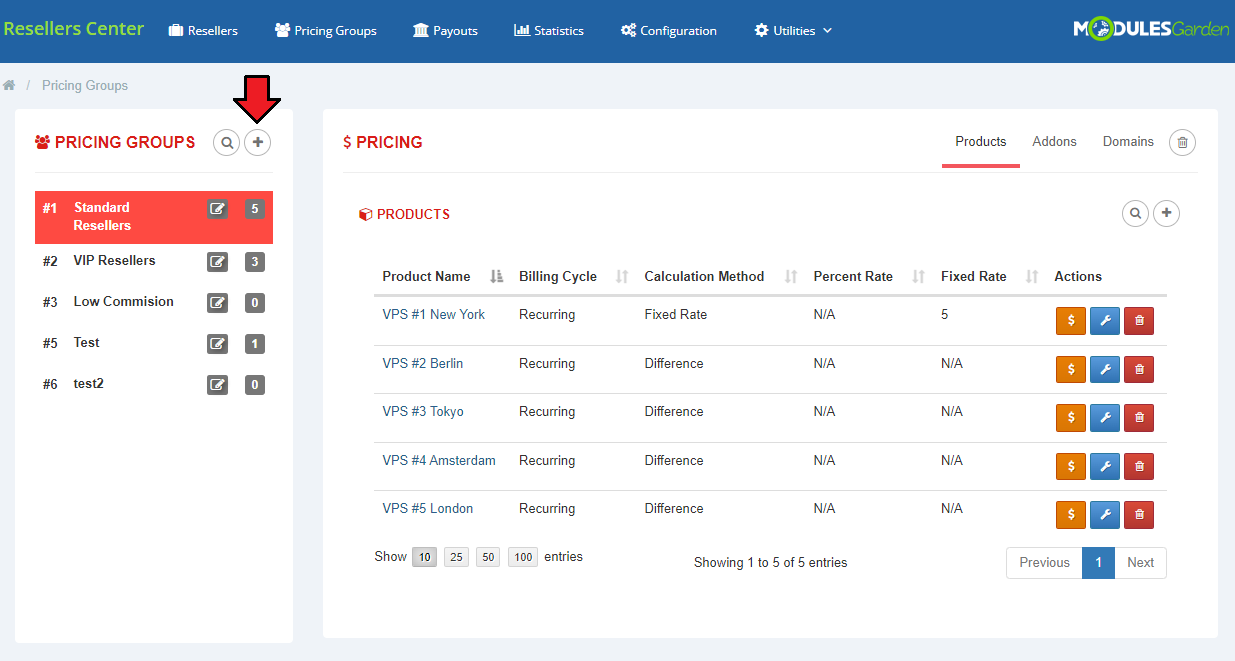
Task: Select the VIP Resellers pricing group
Action: tap(154, 261)
